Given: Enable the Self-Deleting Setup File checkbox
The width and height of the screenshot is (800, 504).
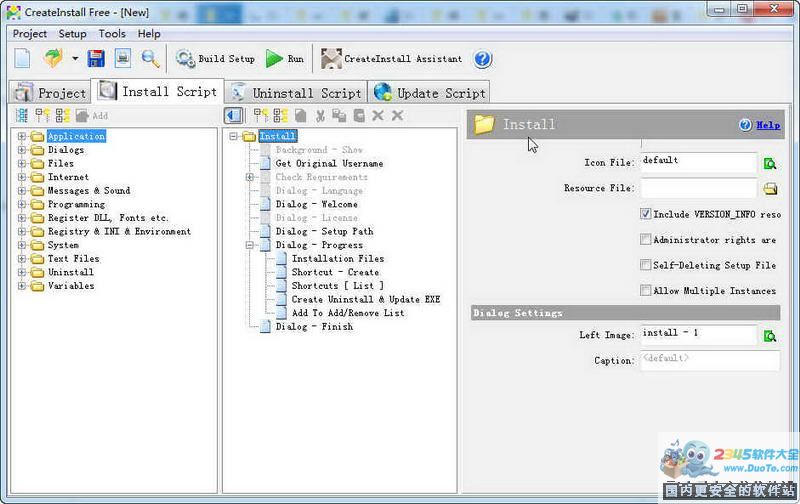Looking at the screenshot, I should click(646, 265).
